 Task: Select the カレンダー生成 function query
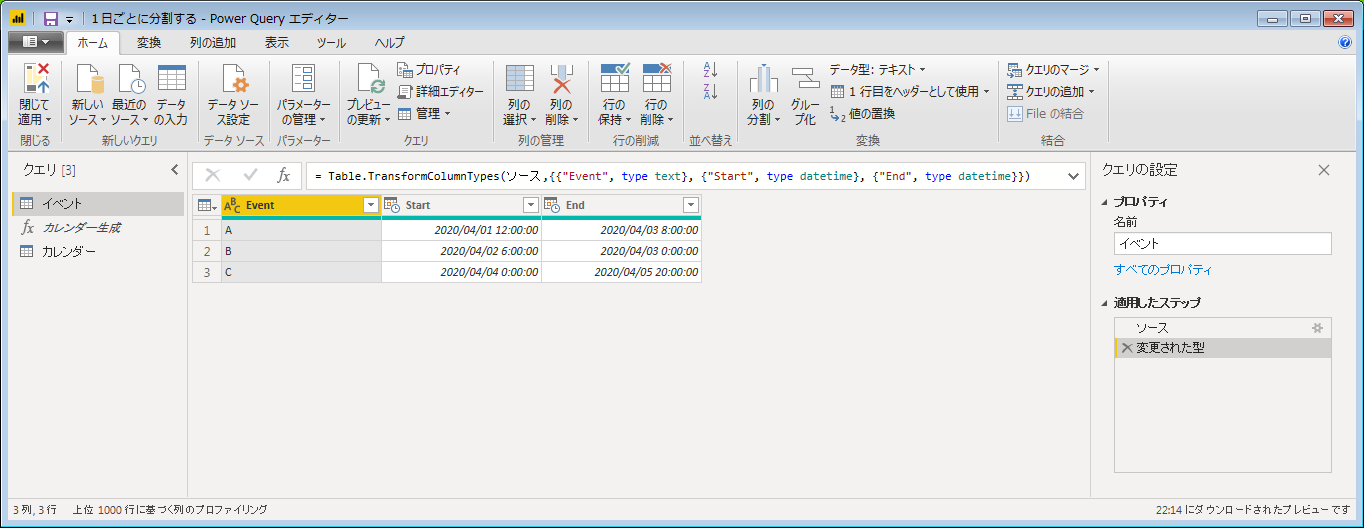coord(98,228)
